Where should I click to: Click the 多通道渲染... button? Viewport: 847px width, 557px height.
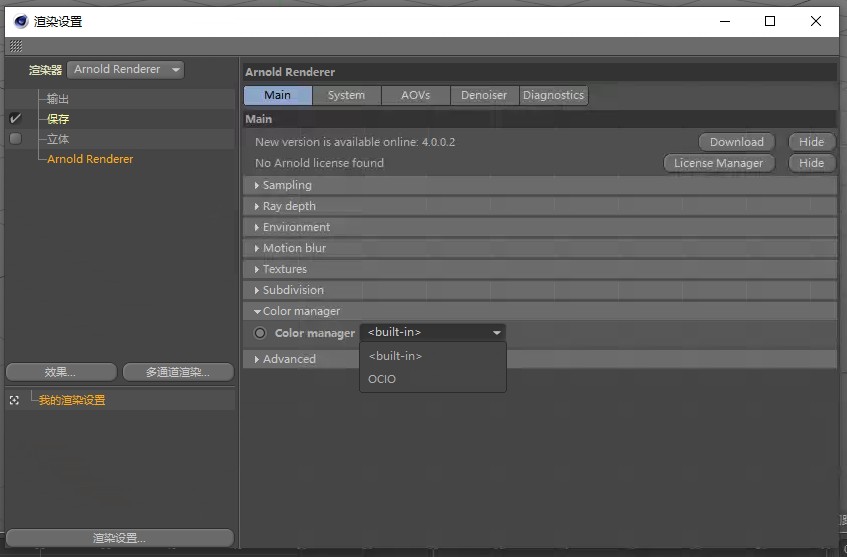[x=178, y=372]
